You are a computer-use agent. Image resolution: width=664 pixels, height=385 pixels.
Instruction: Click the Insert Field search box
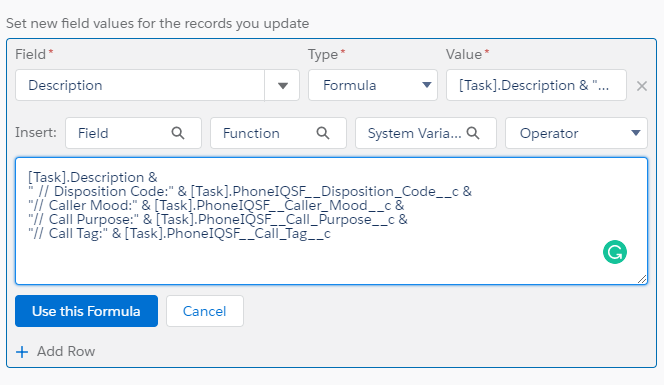coord(133,133)
